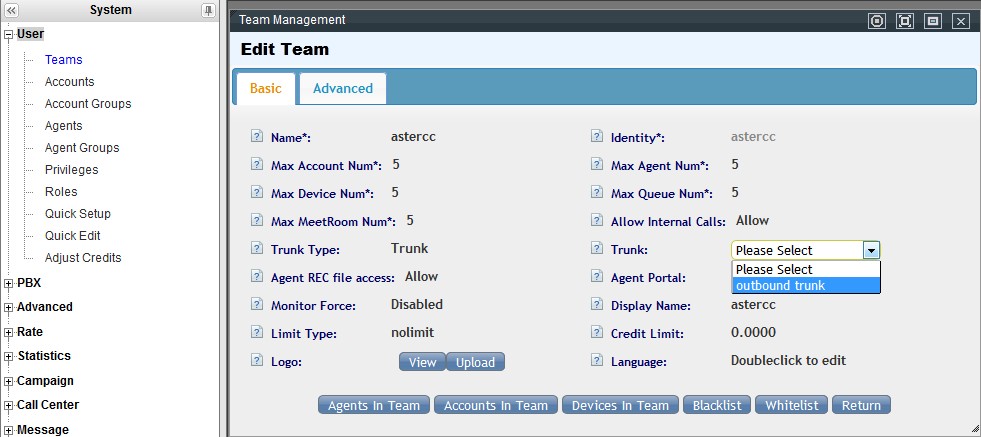Screen dimensions: 981x437
Task: Select the Basic tab
Action: 265,88
